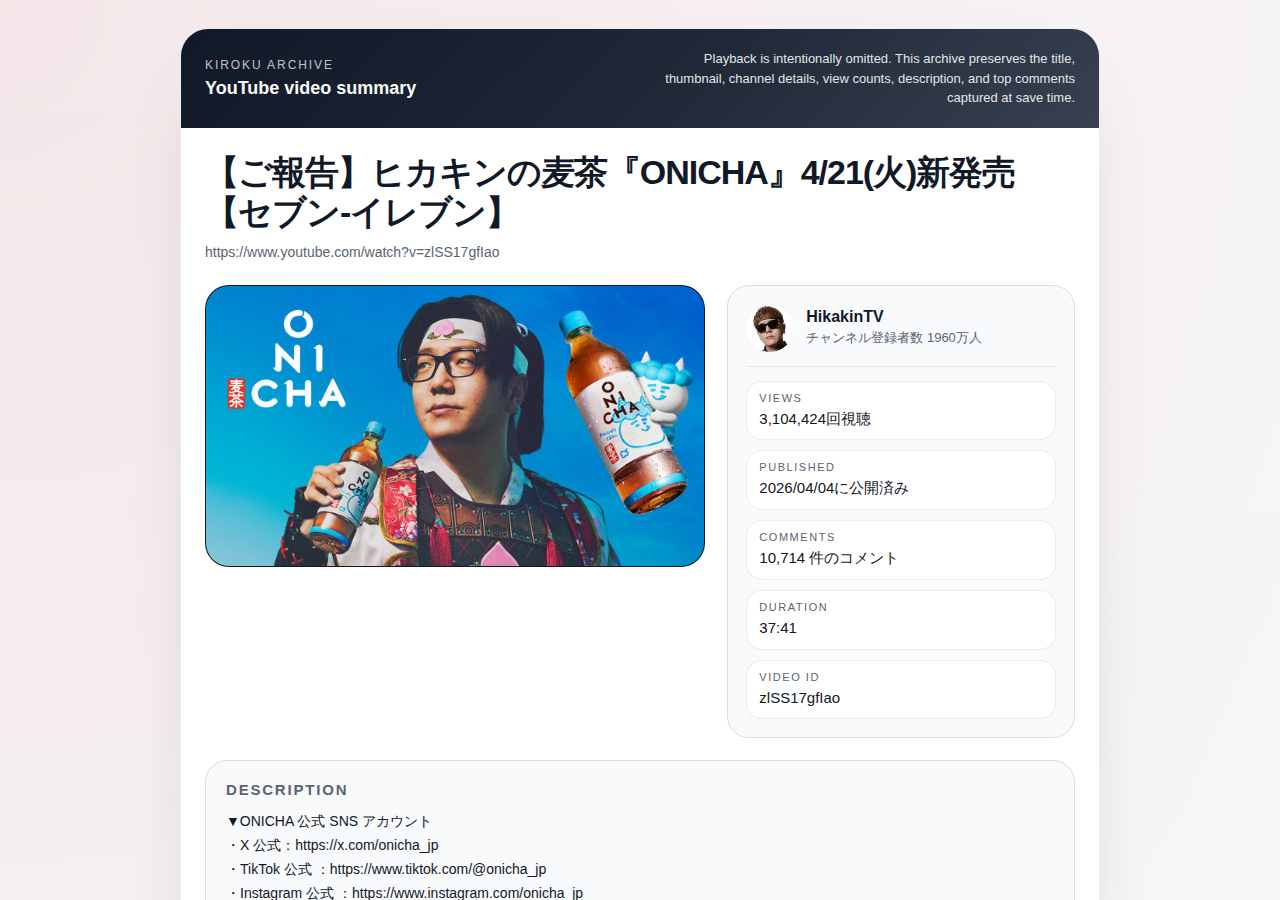Viewport: 1280px width, 900px height.
Task: Click the ONICHA logo in thumbnail
Action: pyautogui.click(x=287, y=360)
